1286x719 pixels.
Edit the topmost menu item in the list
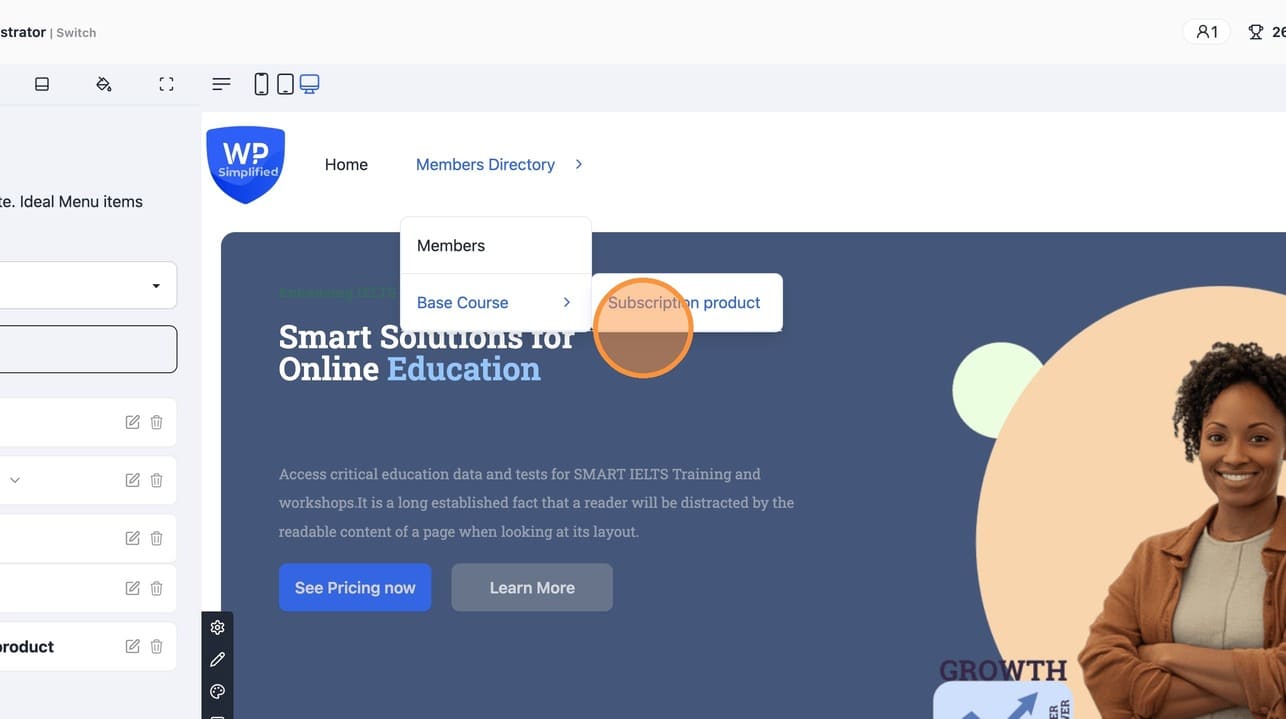[x=132, y=422]
